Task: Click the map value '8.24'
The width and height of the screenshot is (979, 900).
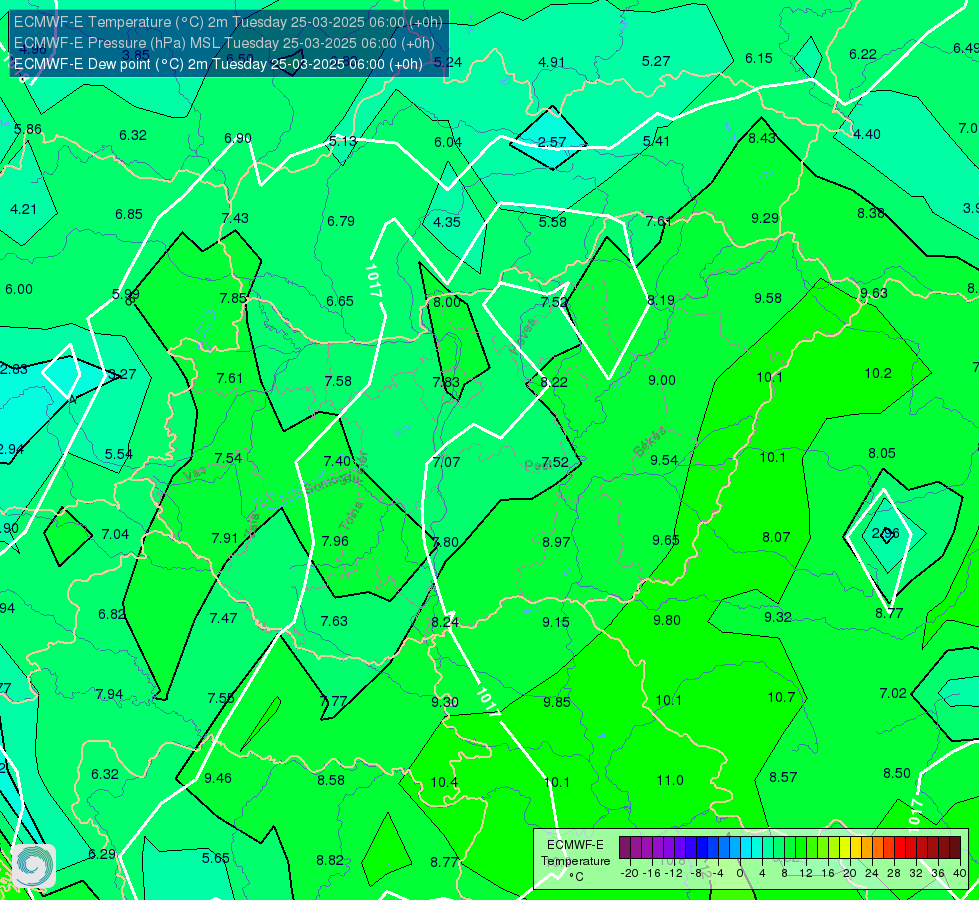Action: [445, 622]
